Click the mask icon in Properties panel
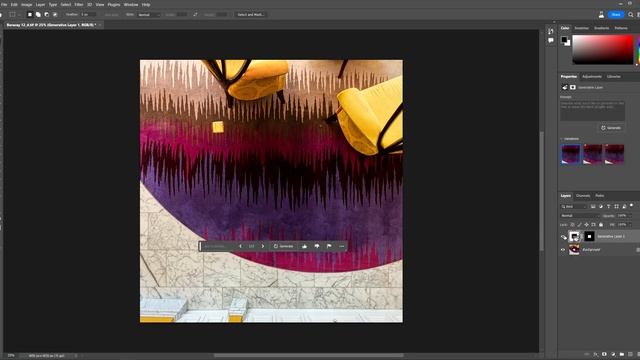The height and width of the screenshot is (360, 640). tap(573, 87)
